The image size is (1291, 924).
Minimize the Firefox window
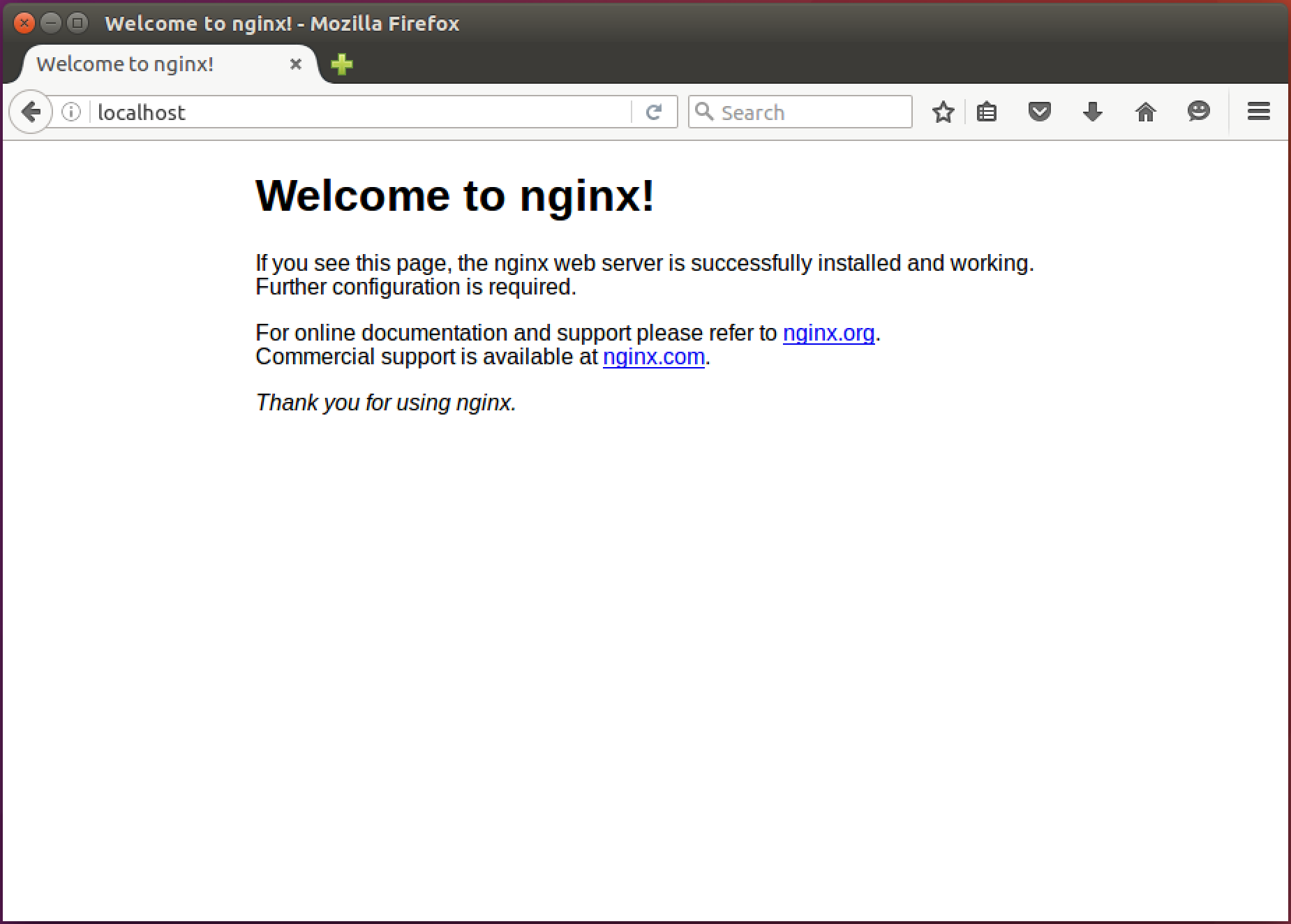51,23
